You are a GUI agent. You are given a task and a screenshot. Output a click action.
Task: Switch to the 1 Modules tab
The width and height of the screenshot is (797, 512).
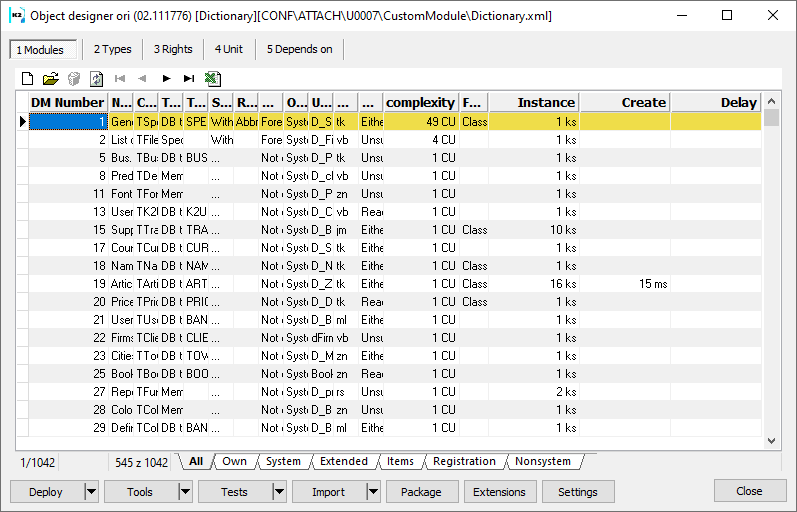(x=43, y=49)
